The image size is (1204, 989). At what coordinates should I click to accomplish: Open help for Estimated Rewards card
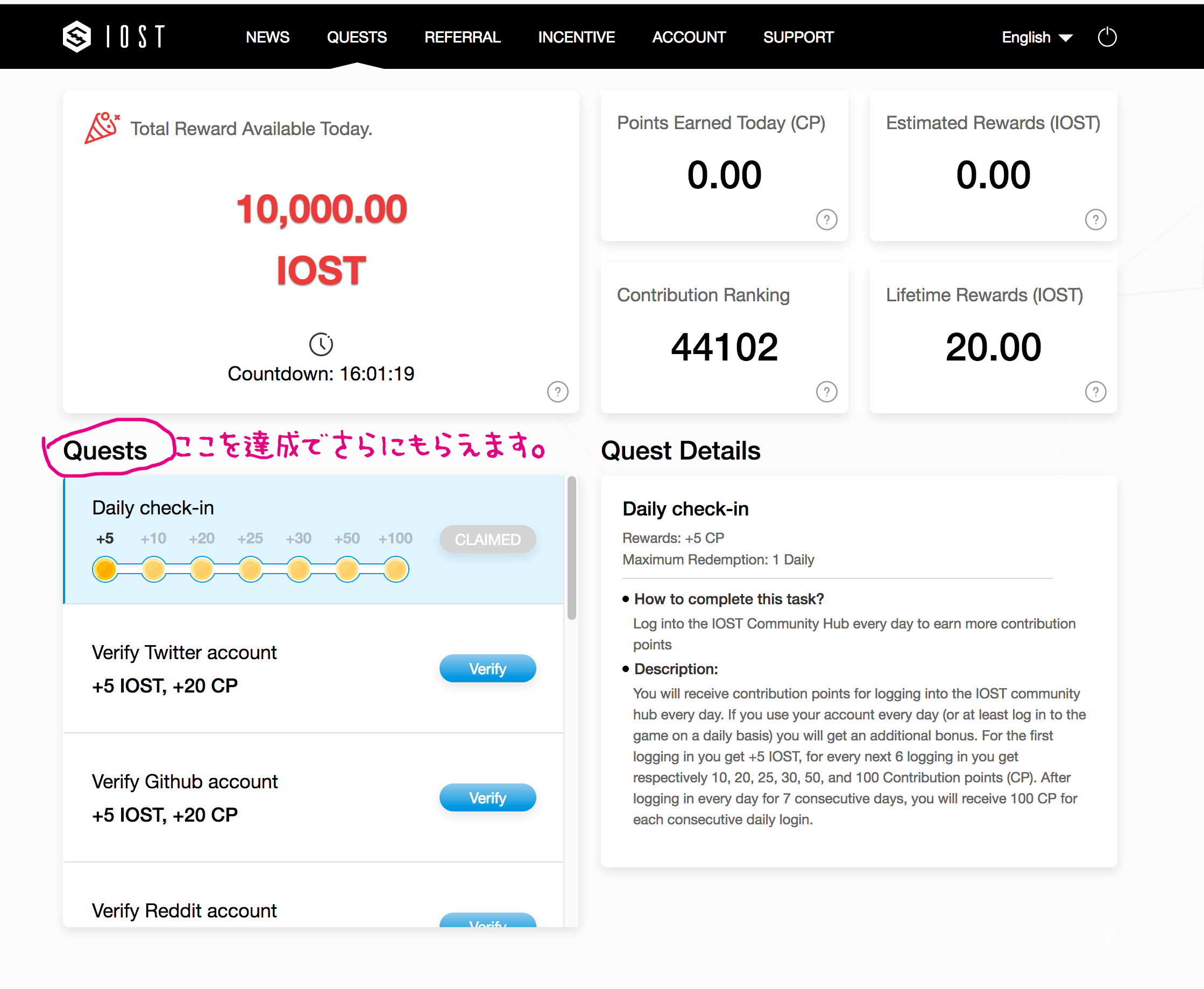pos(1095,220)
